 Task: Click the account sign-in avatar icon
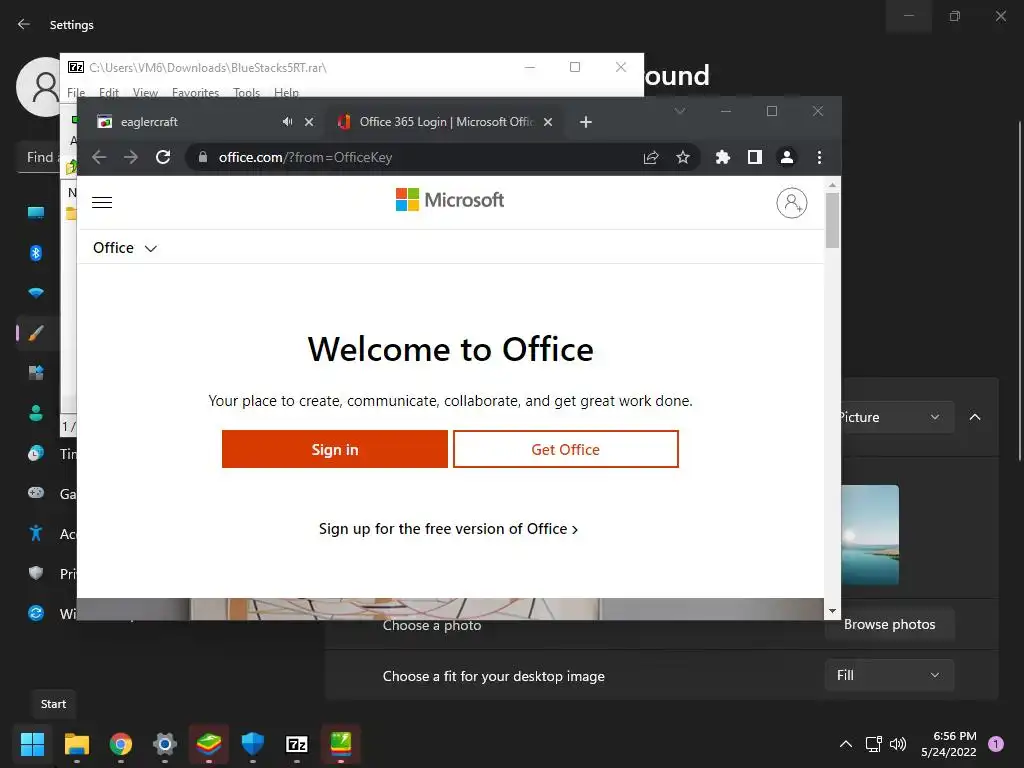point(792,203)
